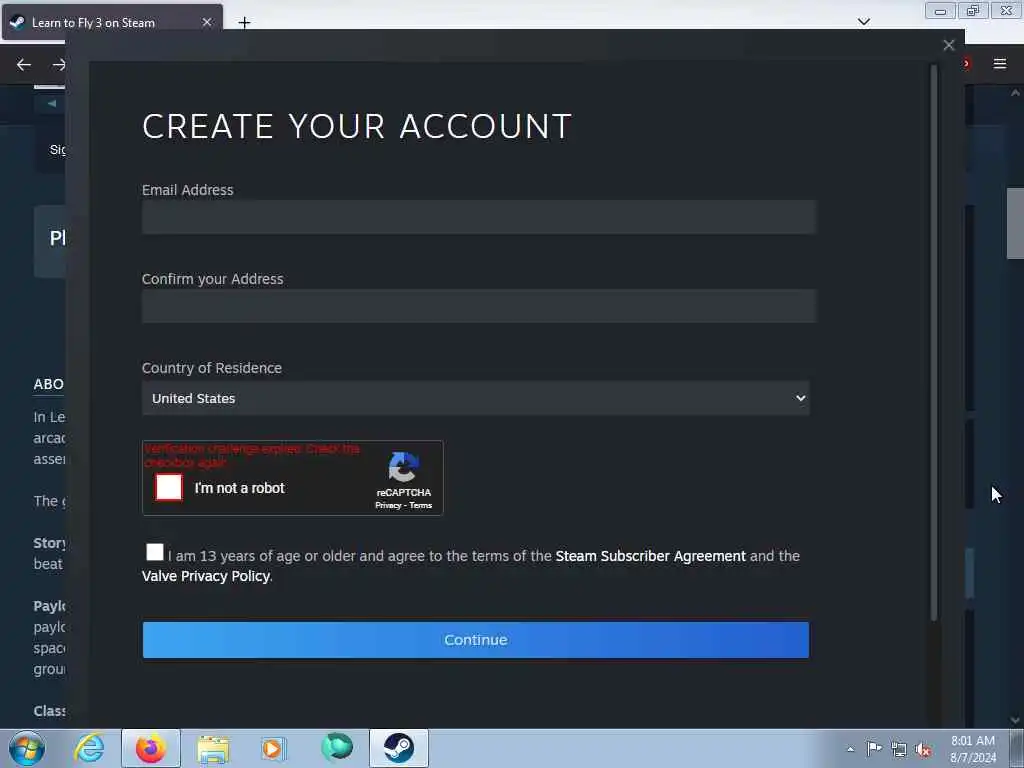1024x768 pixels.
Task: Click the Continue button
Action: 475,640
